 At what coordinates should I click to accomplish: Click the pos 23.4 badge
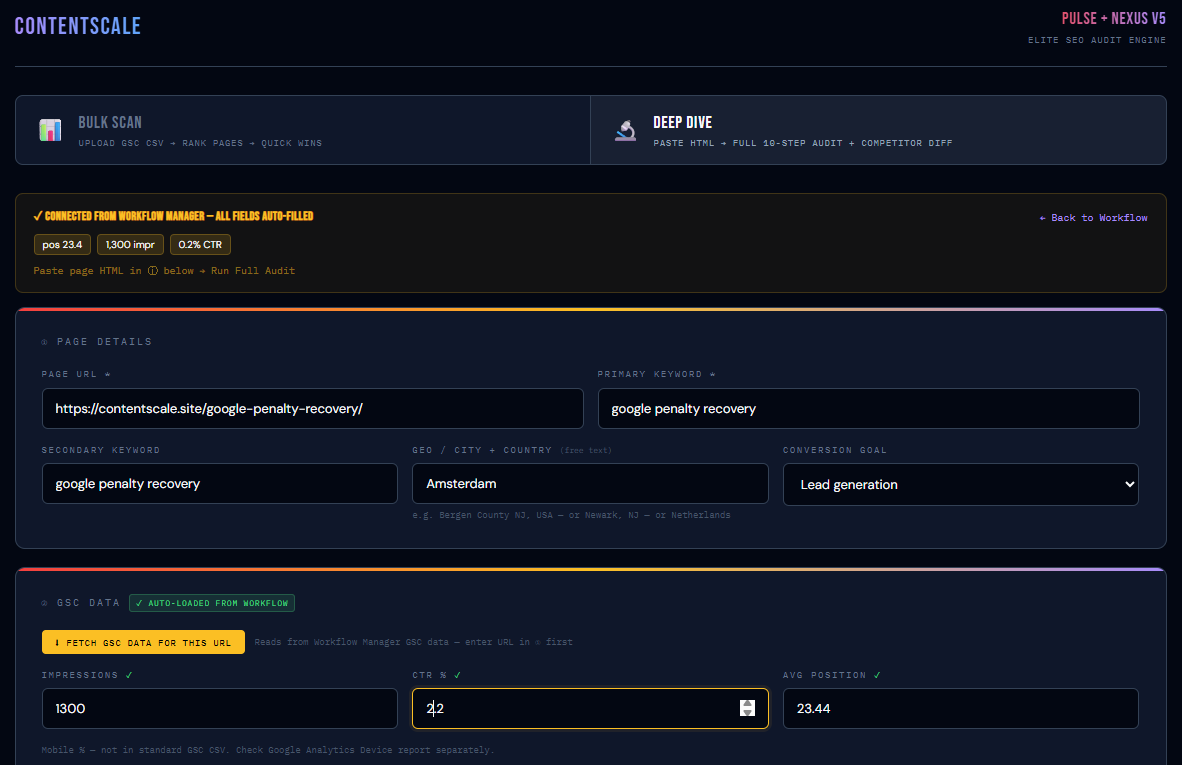(62, 244)
